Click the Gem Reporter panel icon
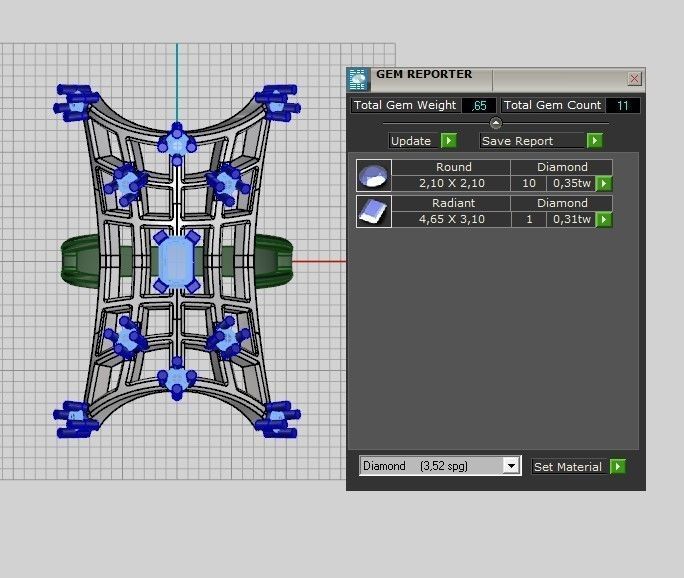Viewport: 684px width, 578px height. pyautogui.click(x=358, y=79)
